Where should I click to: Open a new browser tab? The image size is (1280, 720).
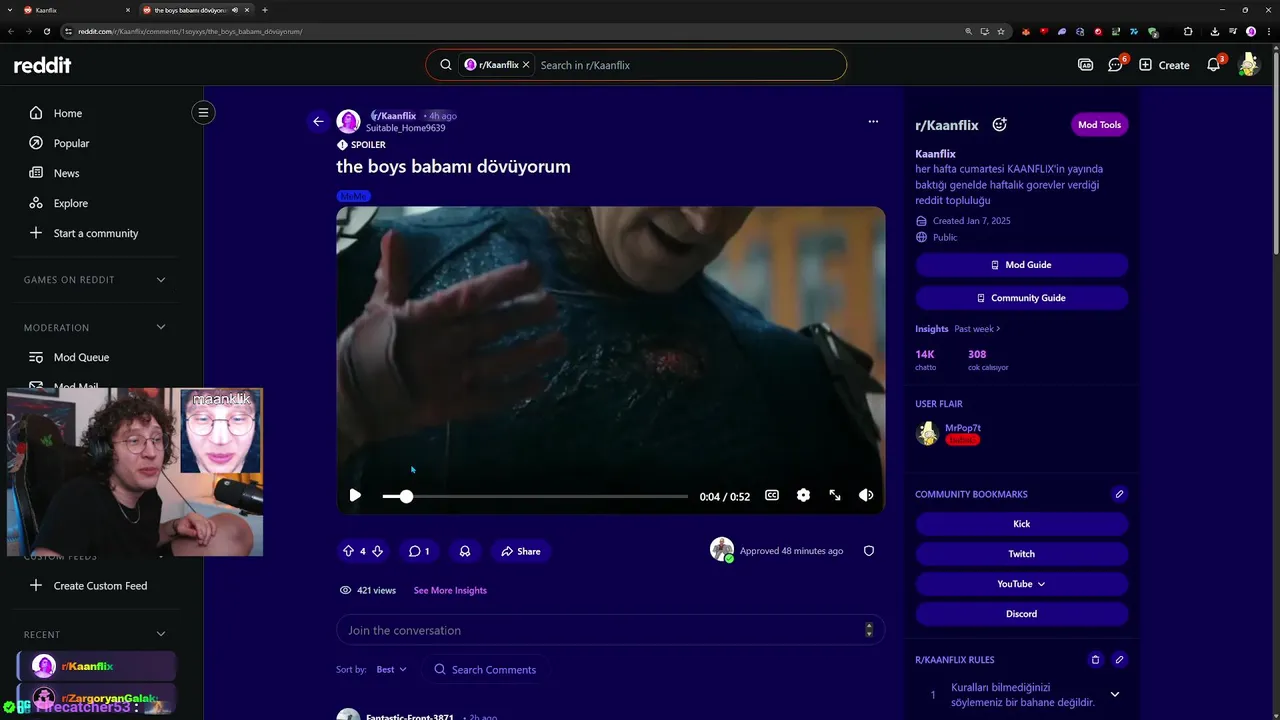(x=265, y=10)
